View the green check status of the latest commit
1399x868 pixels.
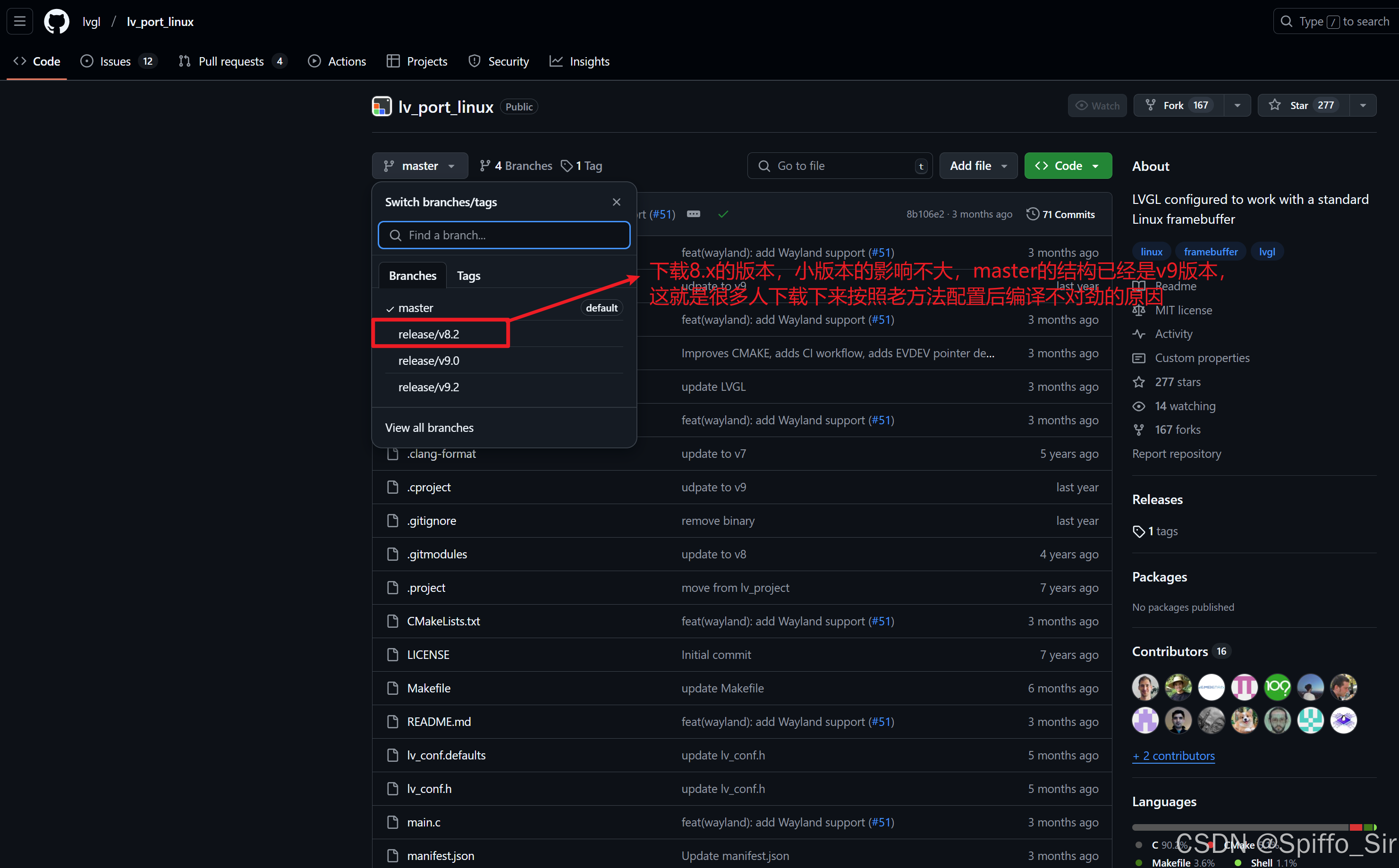coord(723,214)
